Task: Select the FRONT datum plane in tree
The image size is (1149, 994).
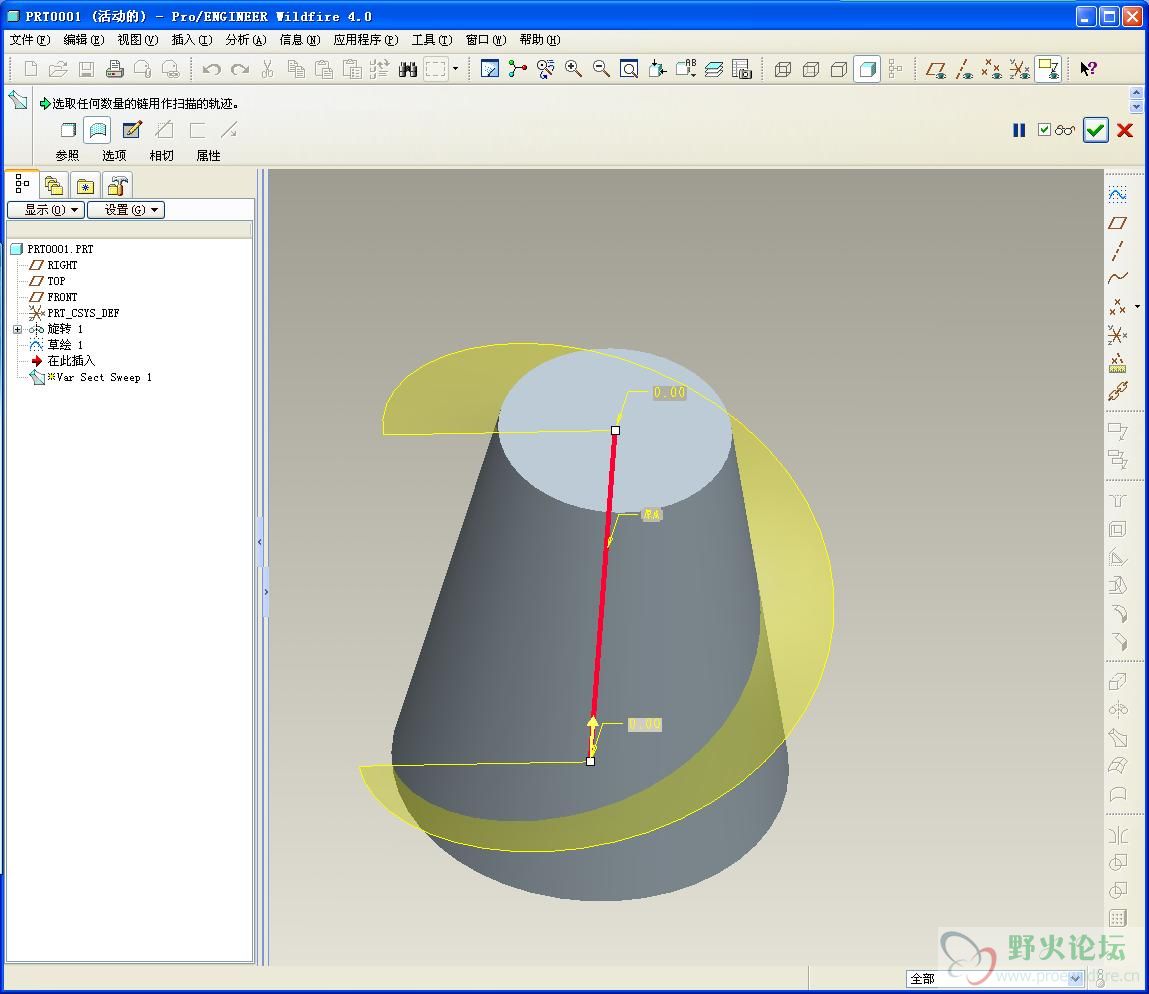Action: (62, 297)
